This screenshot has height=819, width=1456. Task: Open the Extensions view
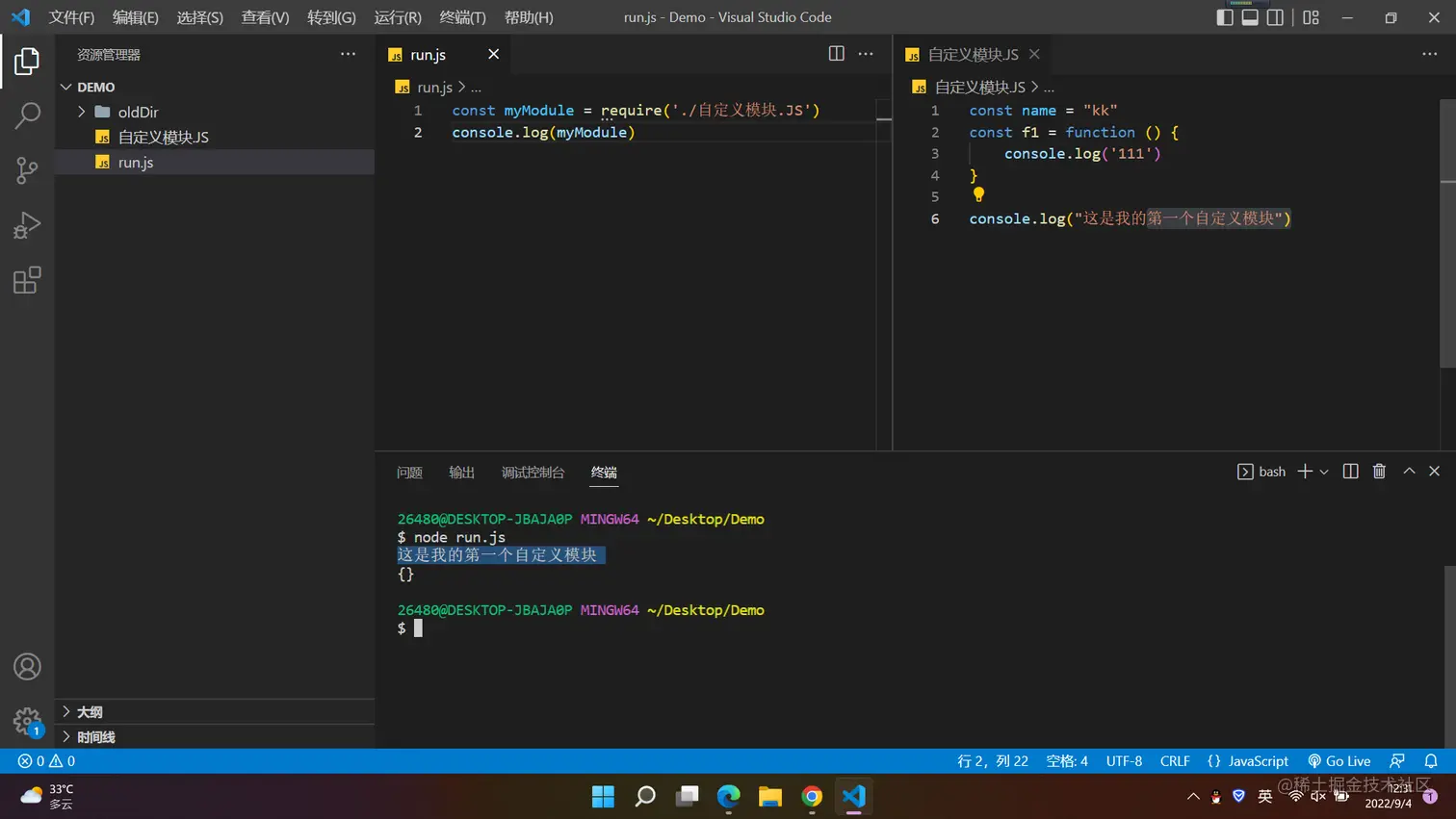(x=27, y=281)
